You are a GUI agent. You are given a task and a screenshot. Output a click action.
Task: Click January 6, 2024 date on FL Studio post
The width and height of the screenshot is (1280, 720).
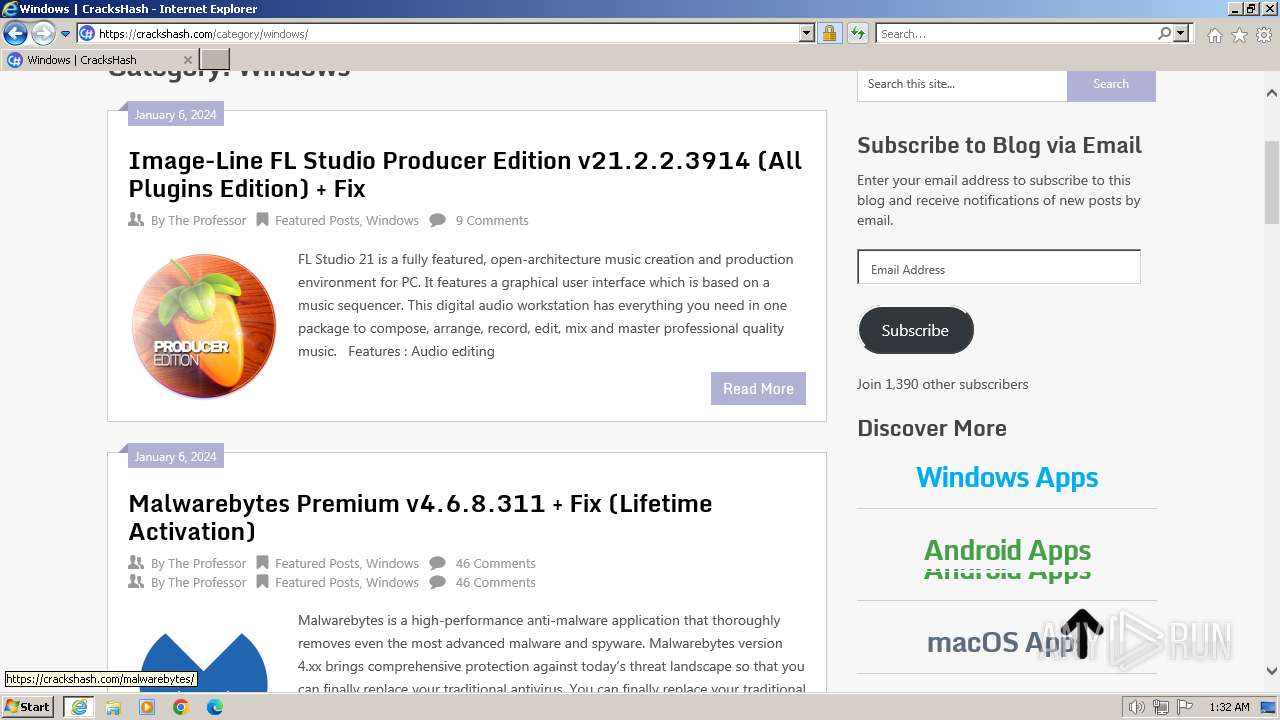click(175, 115)
